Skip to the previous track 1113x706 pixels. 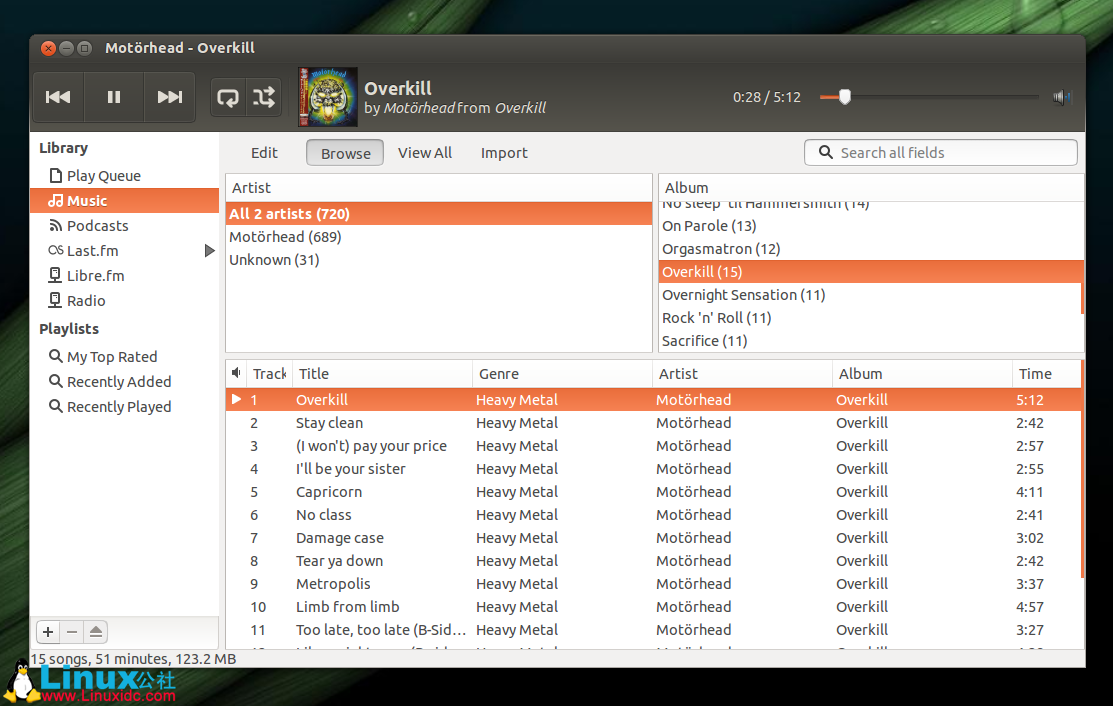[x=58, y=97]
